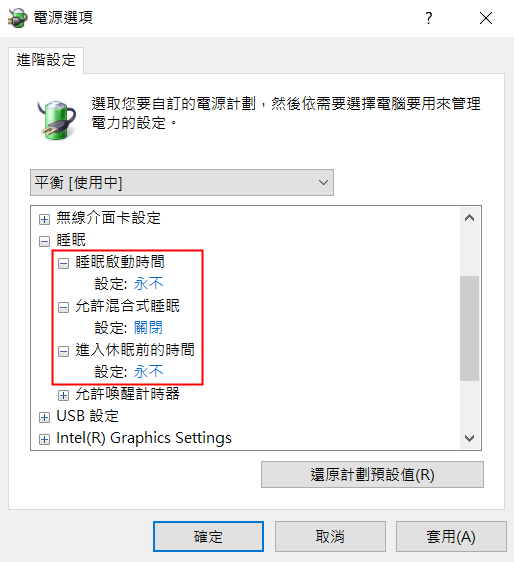The image size is (514, 562).
Task: Collapse the 睡眠啟動時間 node
Action: tap(63, 263)
